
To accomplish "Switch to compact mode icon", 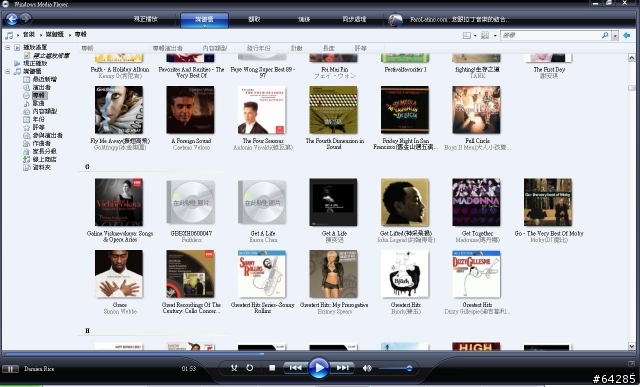I will 632,363.
